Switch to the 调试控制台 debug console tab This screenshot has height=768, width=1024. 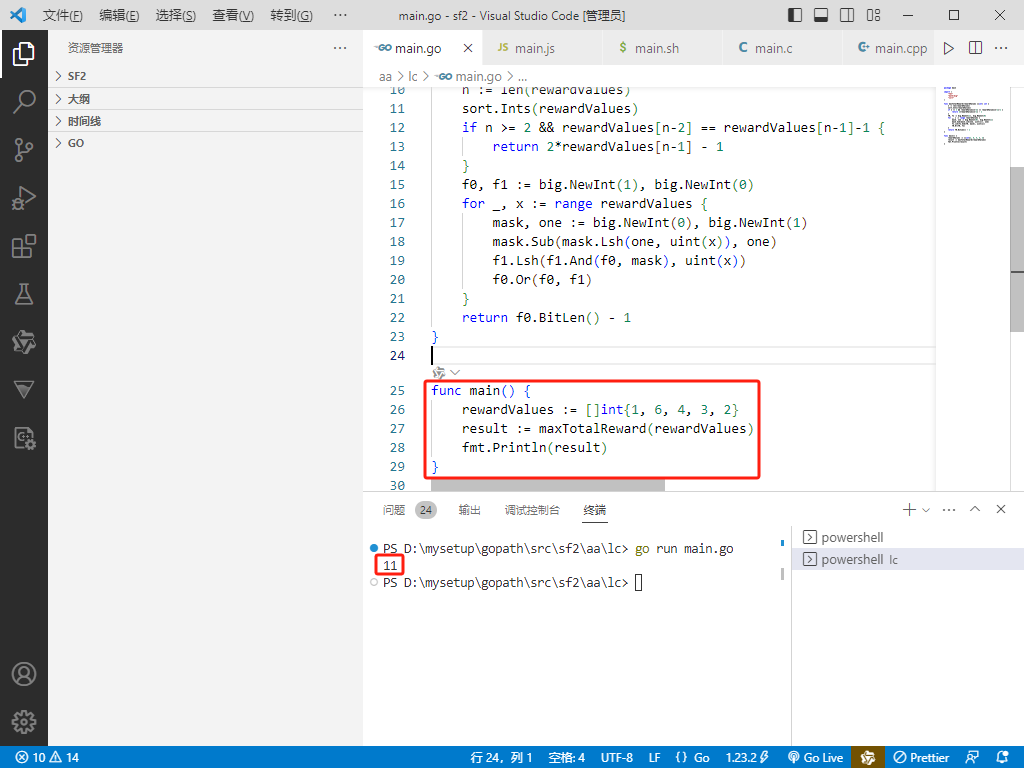pyautogui.click(x=532, y=510)
